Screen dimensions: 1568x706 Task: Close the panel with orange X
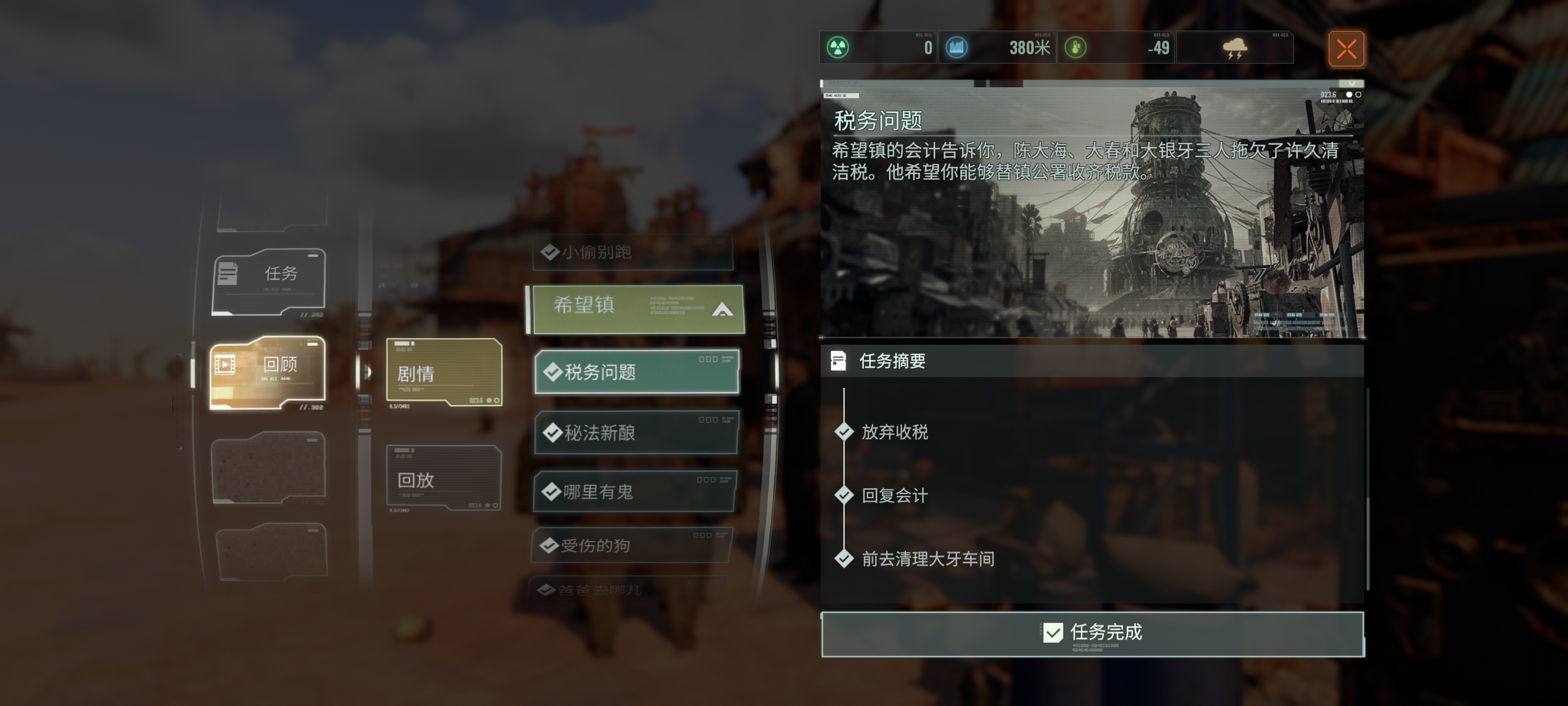coord(1346,49)
